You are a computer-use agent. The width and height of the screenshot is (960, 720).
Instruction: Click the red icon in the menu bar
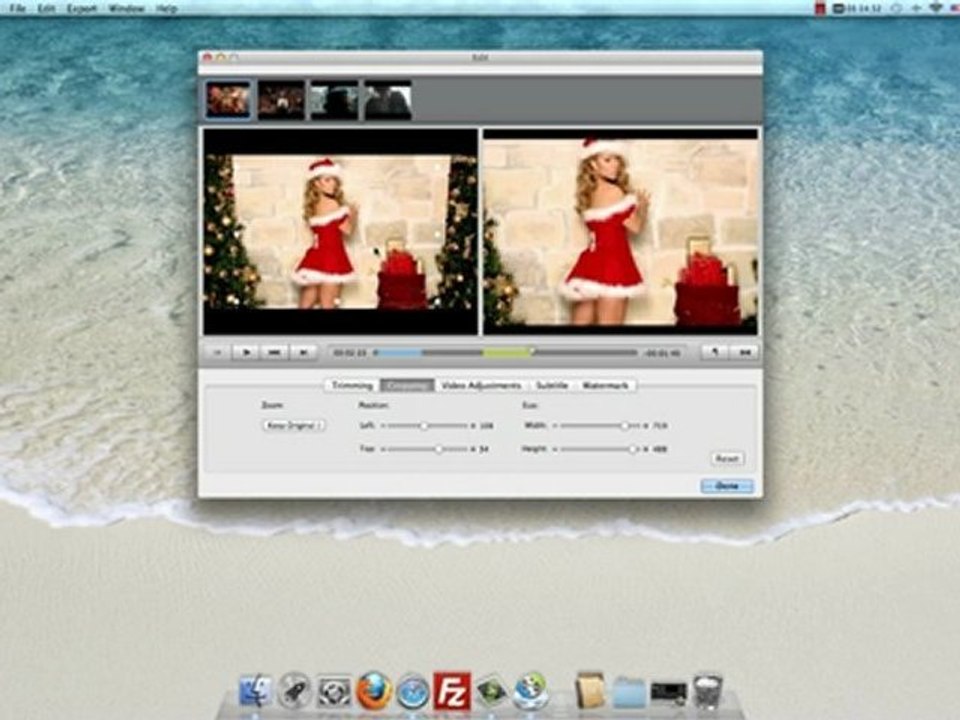(820, 8)
